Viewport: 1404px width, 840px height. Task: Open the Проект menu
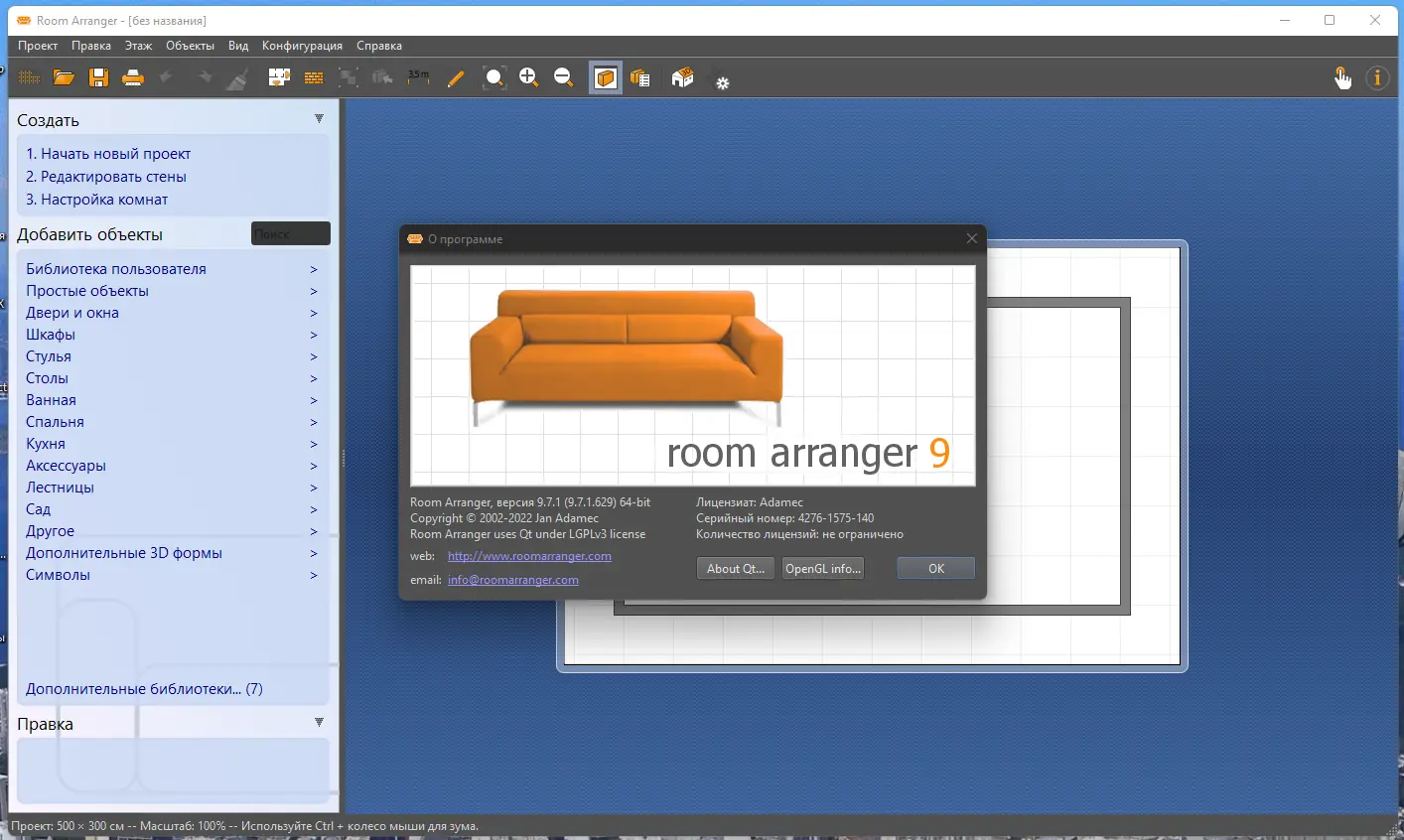click(38, 46)
